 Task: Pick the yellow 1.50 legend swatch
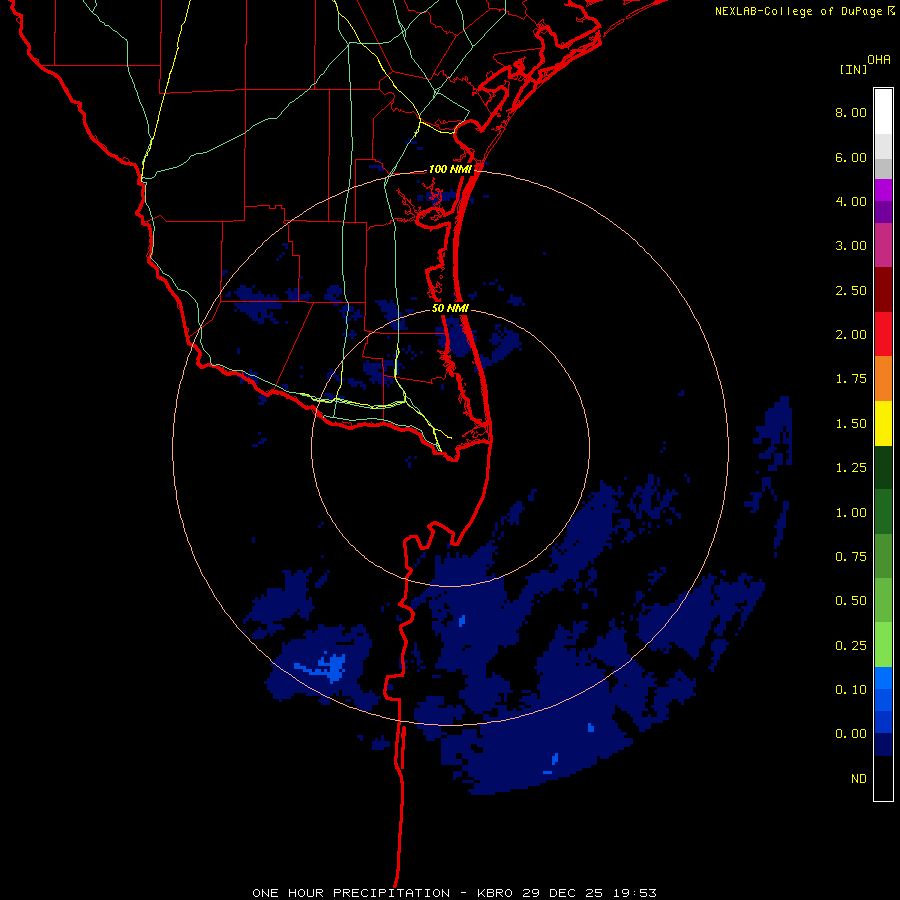pyautogui.click(x=883, y=423)
